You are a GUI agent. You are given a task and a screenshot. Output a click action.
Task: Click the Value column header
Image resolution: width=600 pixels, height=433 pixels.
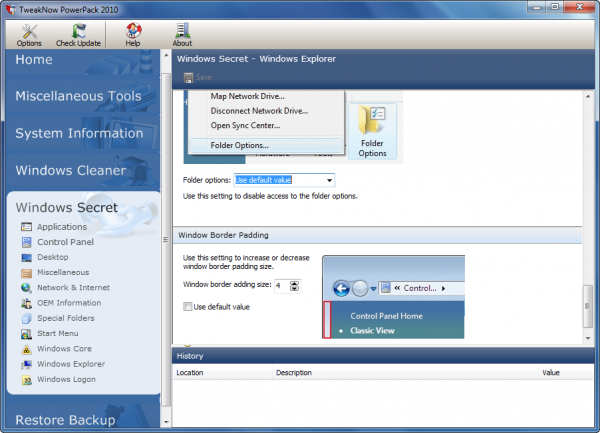(x=566, y=373)
